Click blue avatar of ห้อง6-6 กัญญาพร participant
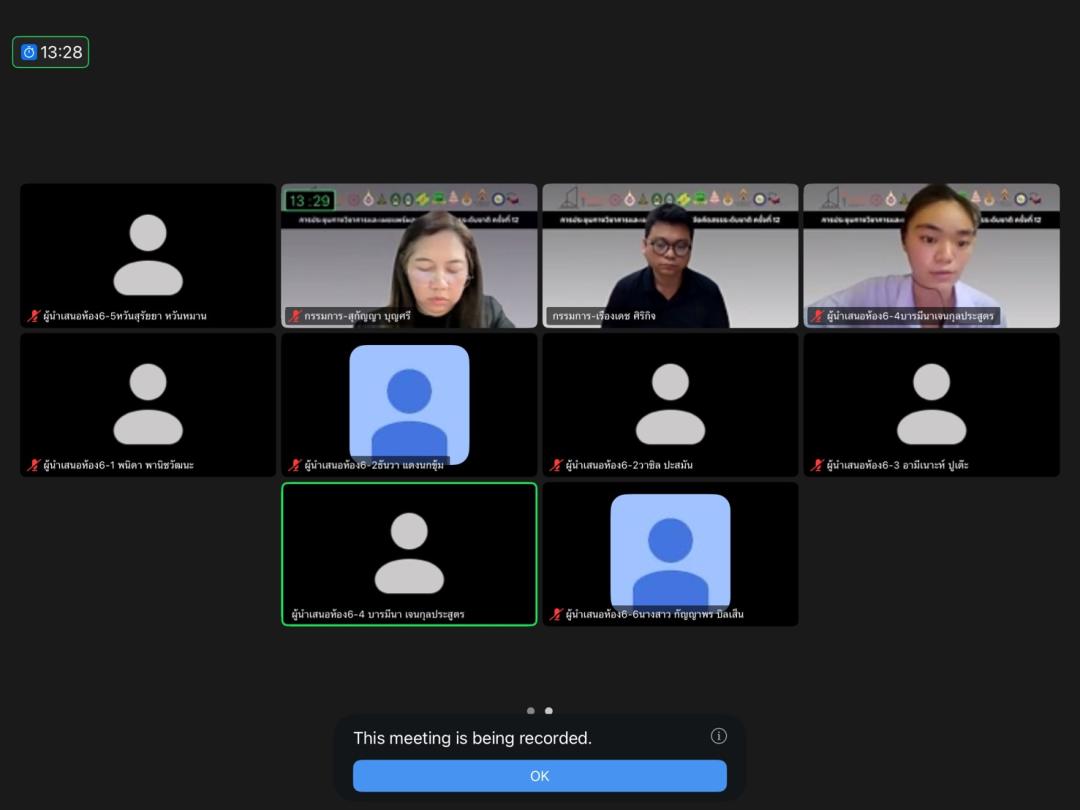Image resolution: width=1080 pixels, height=810 pixels. [x=670, y=550]
